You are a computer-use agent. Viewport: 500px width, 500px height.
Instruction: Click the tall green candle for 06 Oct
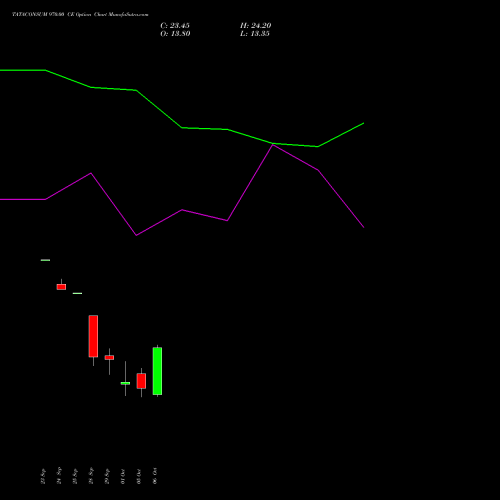click(157, 371)
